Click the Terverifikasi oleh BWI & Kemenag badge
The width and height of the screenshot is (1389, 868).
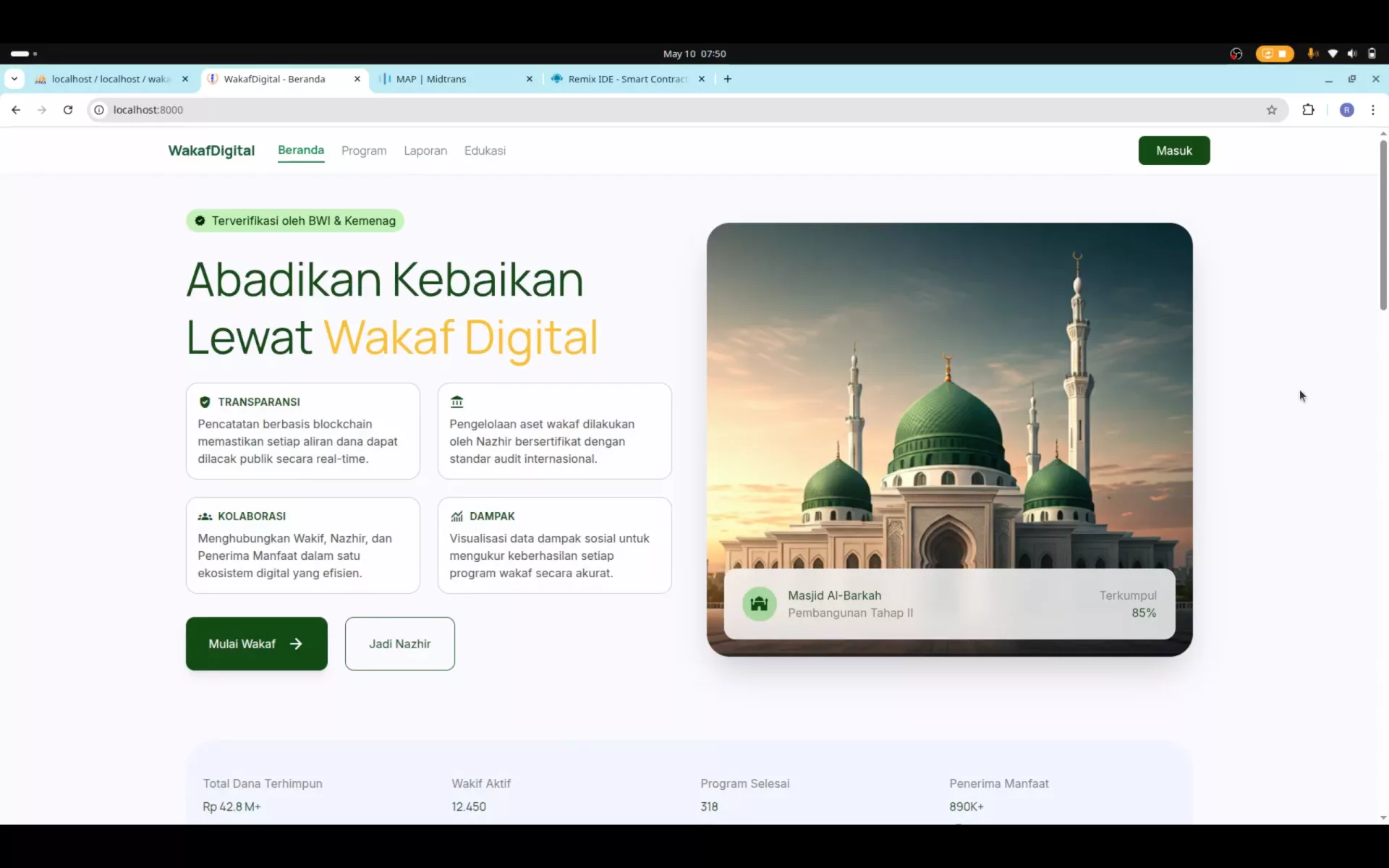(295, 221)
